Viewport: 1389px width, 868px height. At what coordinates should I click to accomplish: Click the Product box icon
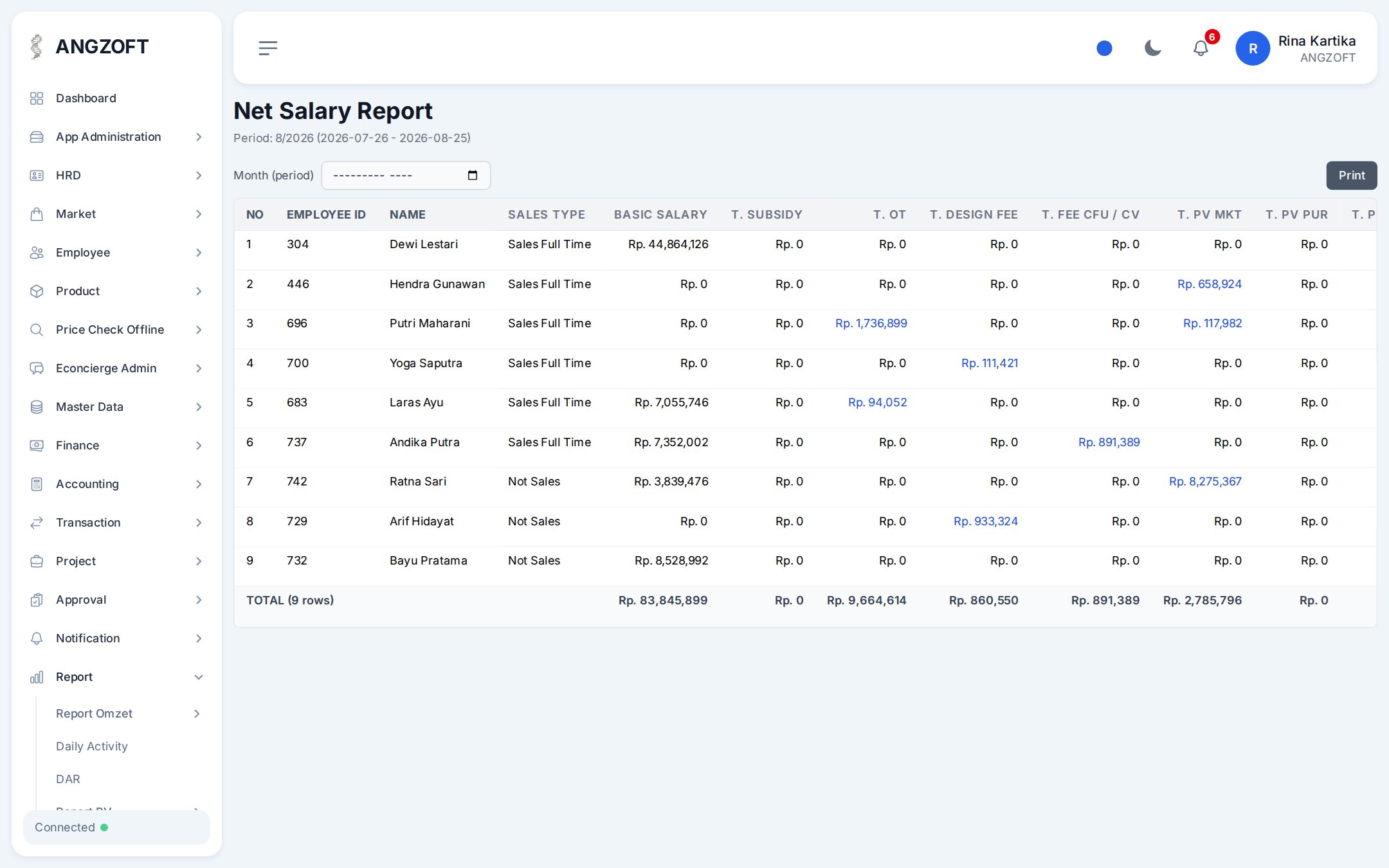coord(37,291)
